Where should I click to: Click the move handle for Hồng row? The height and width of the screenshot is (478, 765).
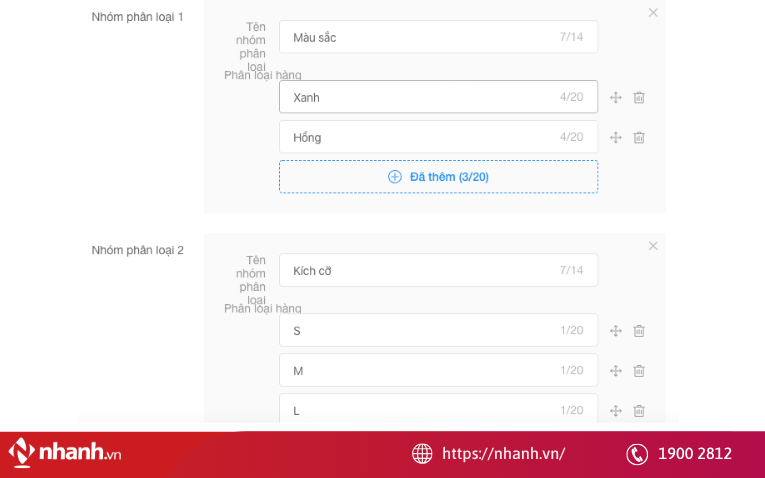[x=616, y=138]
